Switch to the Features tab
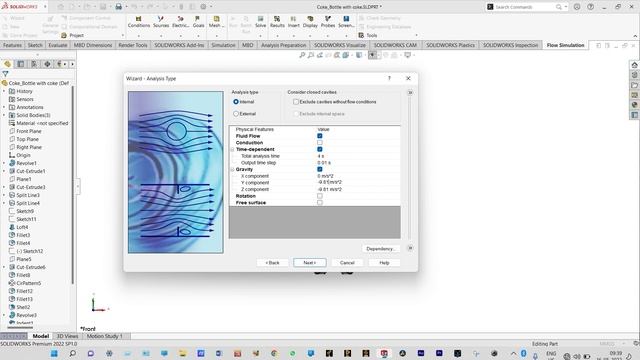Image resolution: width=640 pixels, height=360 pixels. [x=12, y=45]
